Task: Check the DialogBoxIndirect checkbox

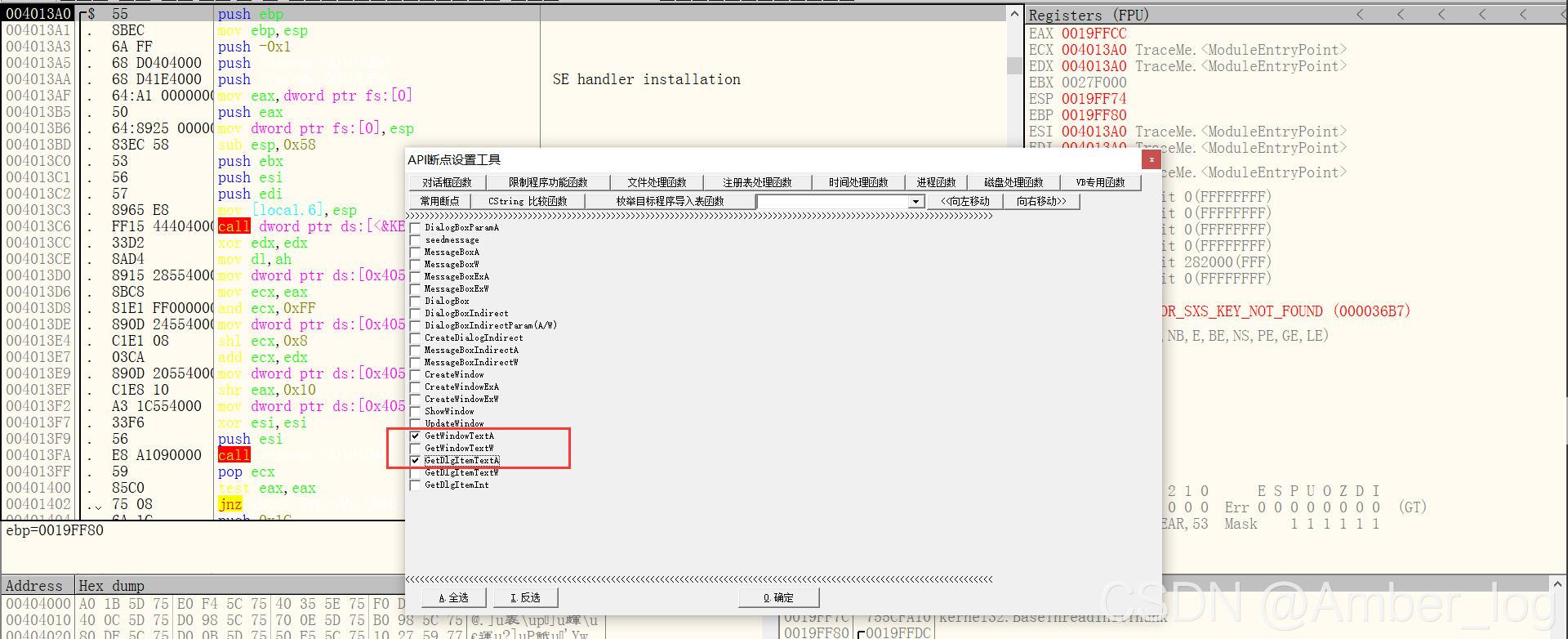Action: [x=416, y=314]
